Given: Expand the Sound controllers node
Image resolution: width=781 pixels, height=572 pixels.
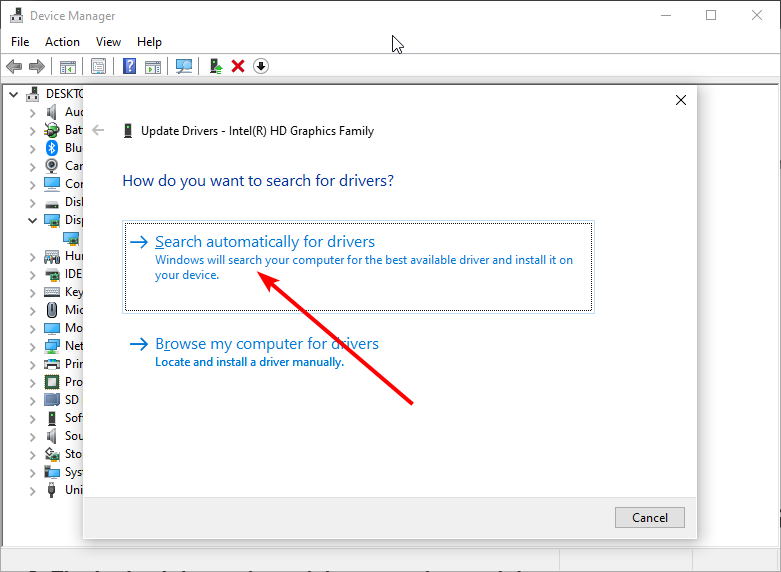Looking at the screenshot, I should (32, 436).
